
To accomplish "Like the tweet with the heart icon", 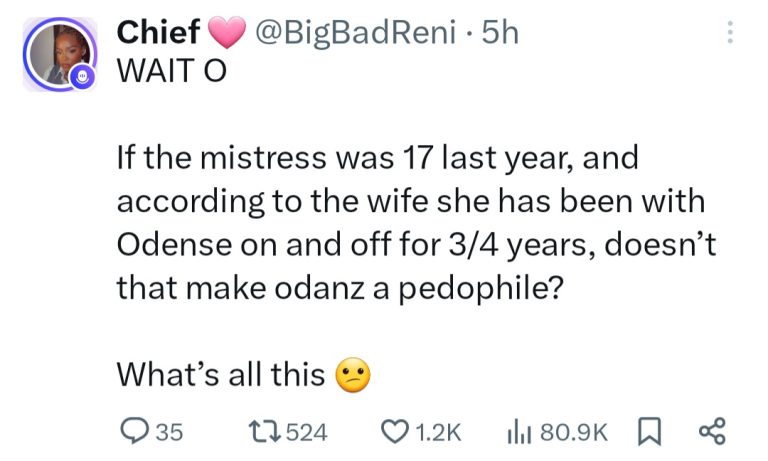I will (395, 431).
